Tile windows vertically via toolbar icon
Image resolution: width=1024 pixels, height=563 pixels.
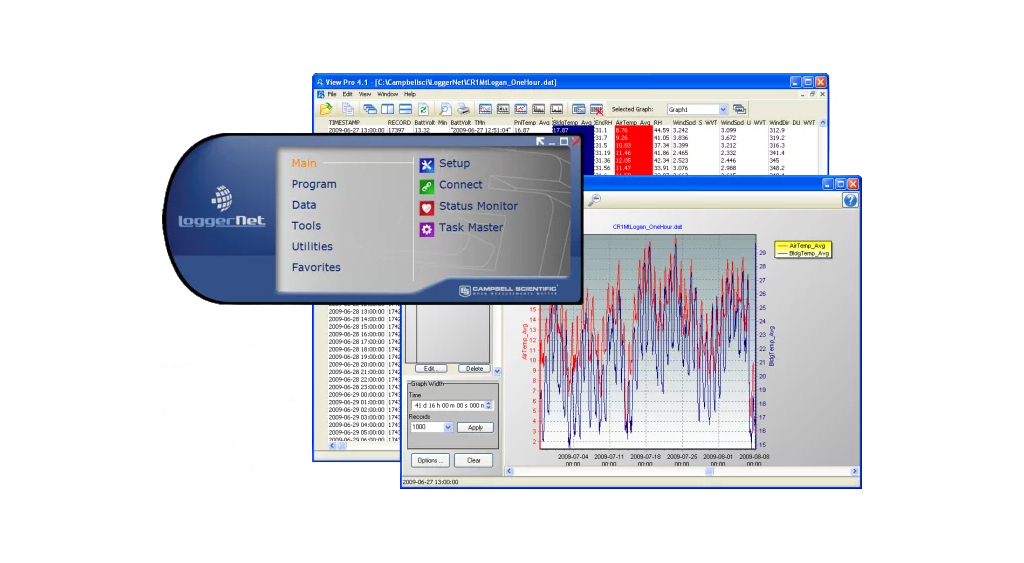[388, 109]
